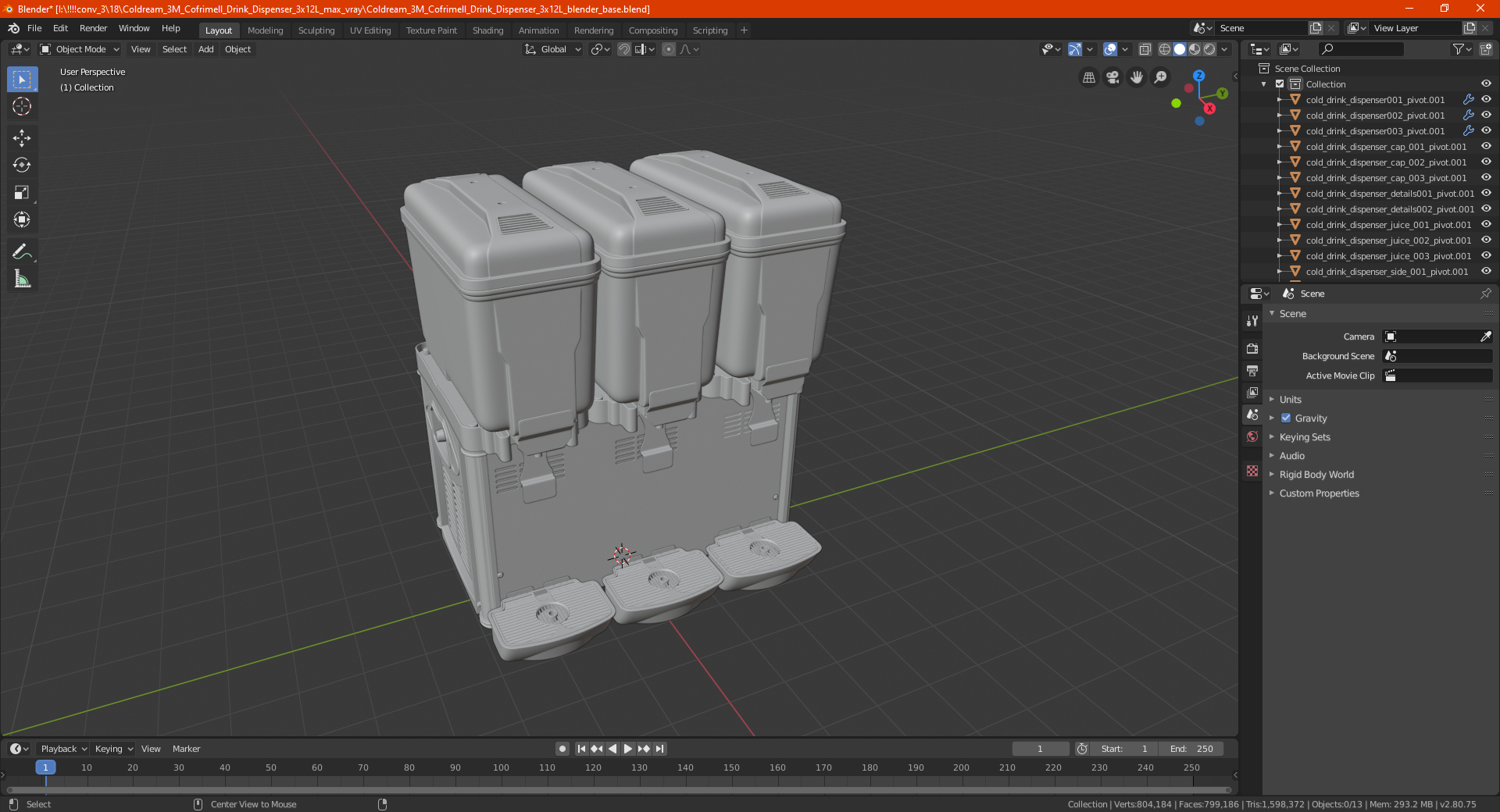The width and height of the screenshot is (1500, 812).
Task: Open the File menu
Action: (34, 28)
